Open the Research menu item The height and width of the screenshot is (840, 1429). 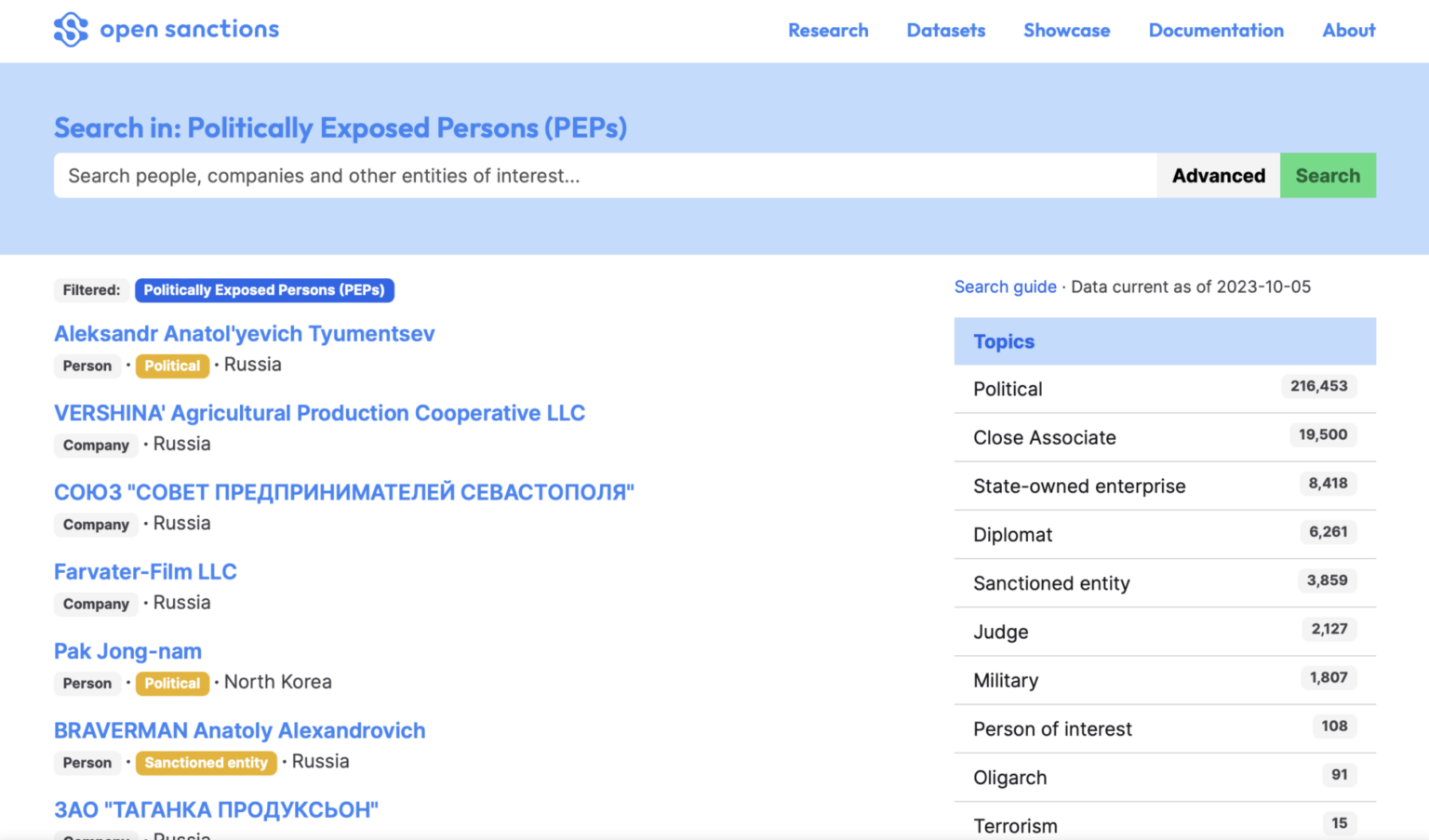(828, 30)
